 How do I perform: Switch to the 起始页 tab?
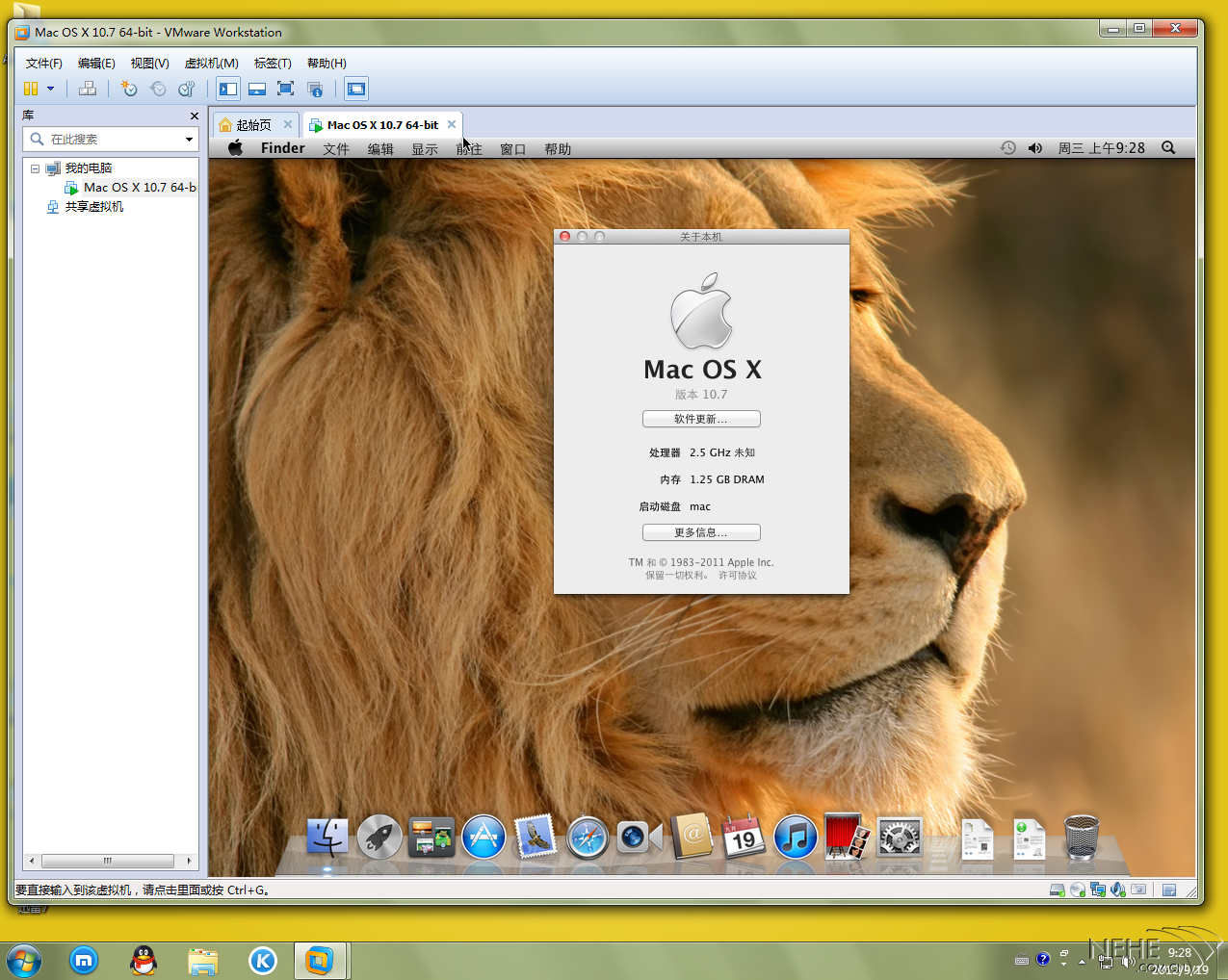(253, 125)
